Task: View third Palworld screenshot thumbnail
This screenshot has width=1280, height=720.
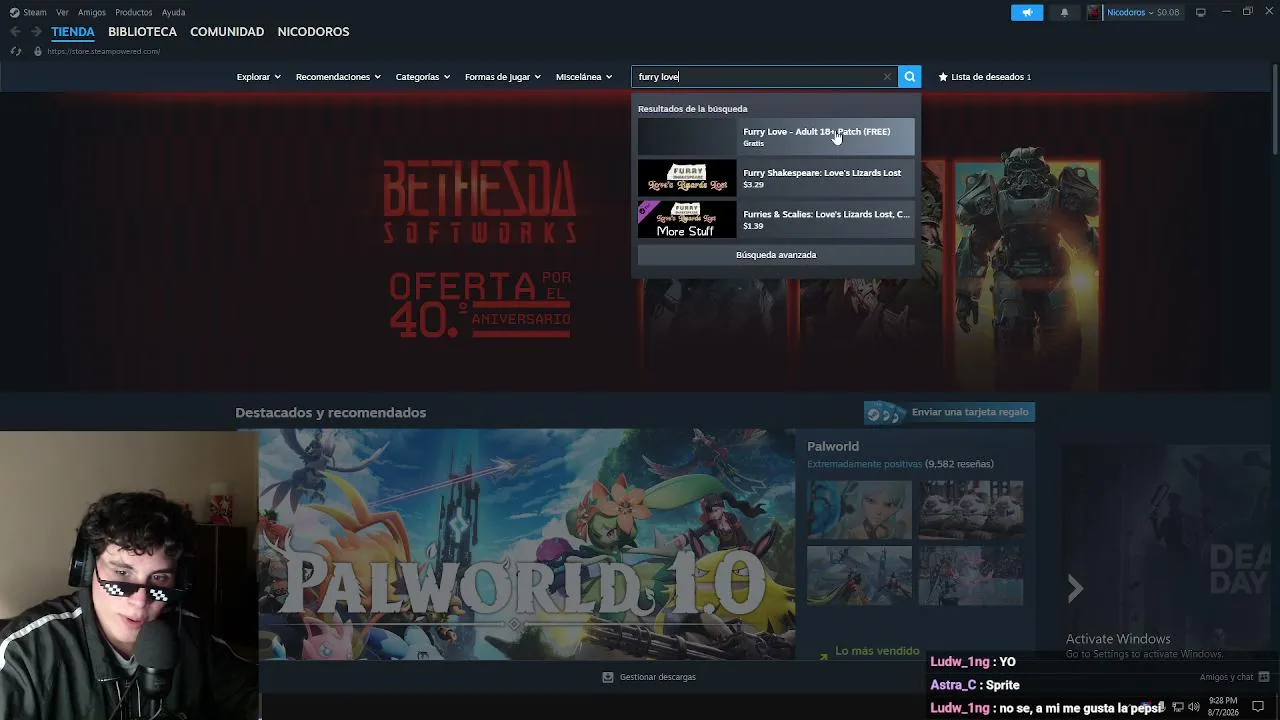Action: click(x=860, y=576)
